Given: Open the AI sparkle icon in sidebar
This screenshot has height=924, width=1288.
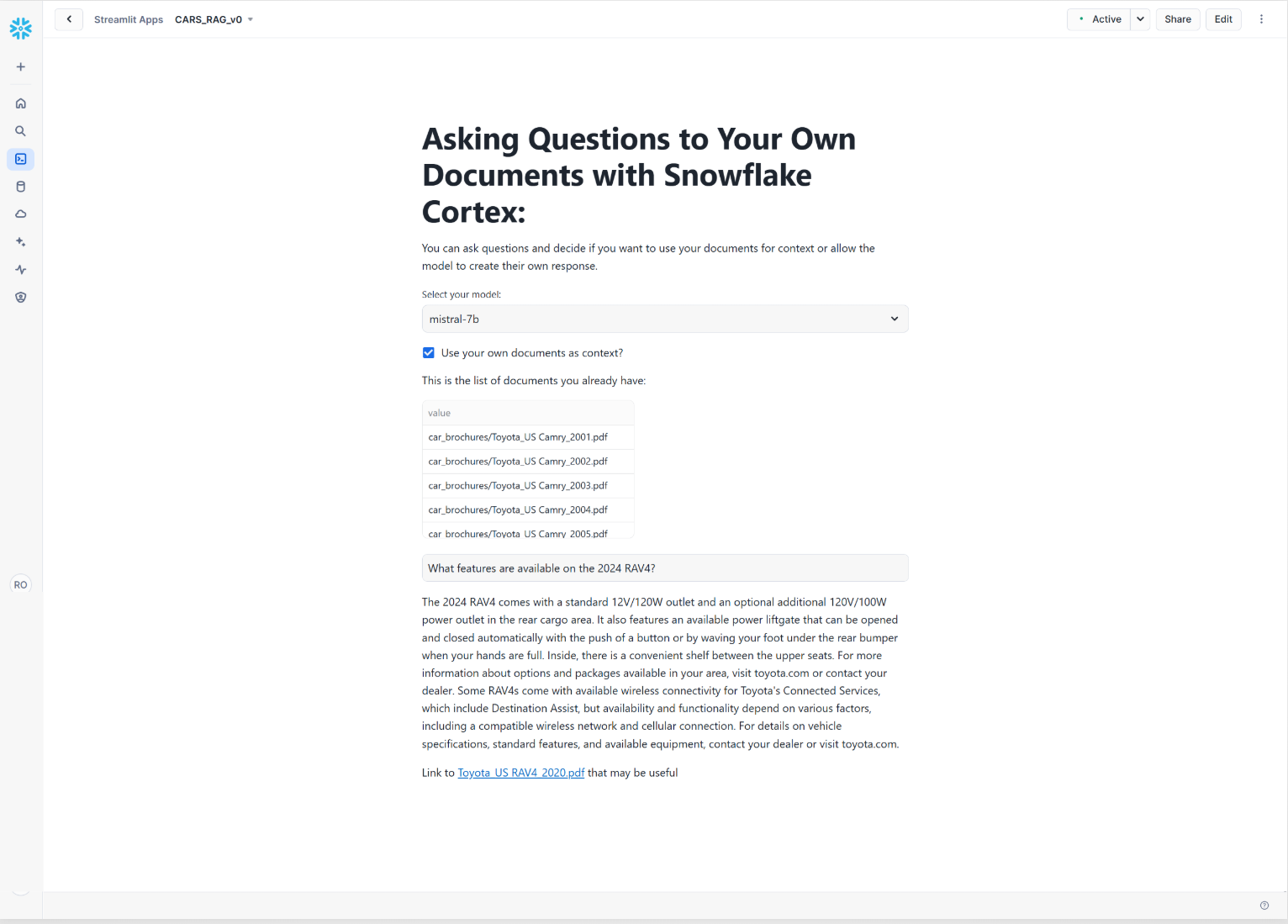Looking at the screenshot, I should click(x=21, y=242).
